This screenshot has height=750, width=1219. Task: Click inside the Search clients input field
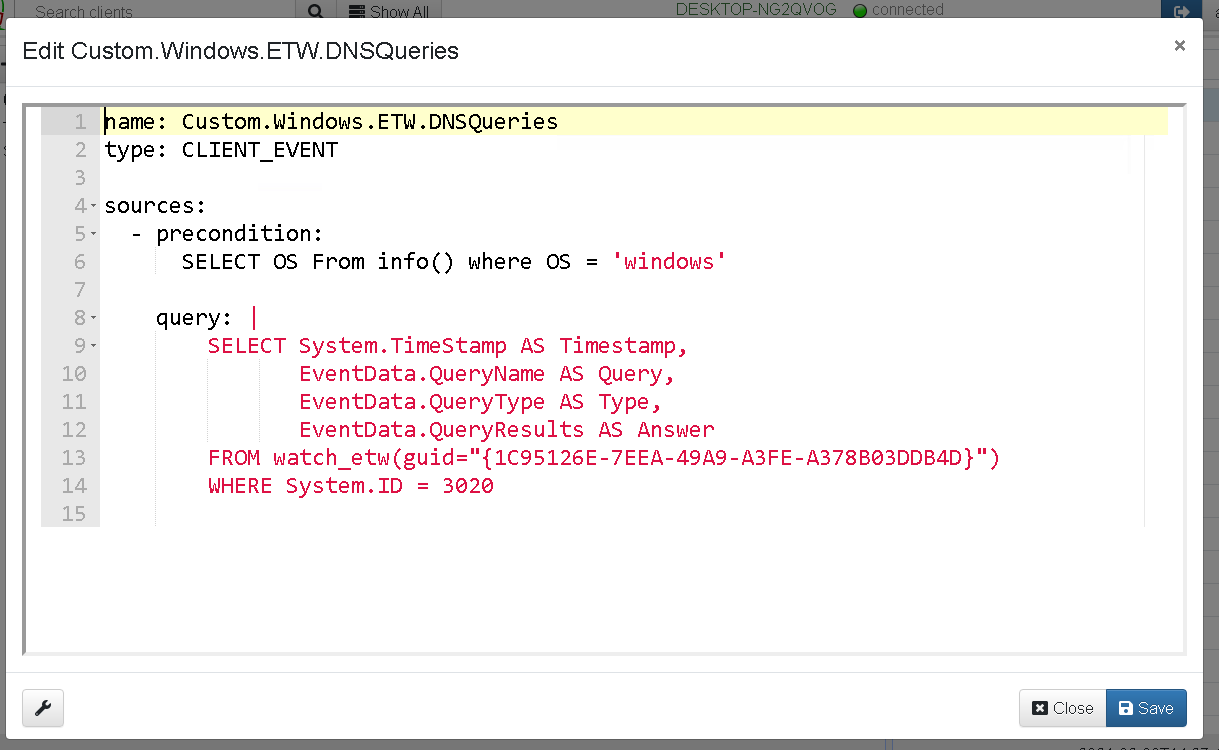(x=150, y=11)
